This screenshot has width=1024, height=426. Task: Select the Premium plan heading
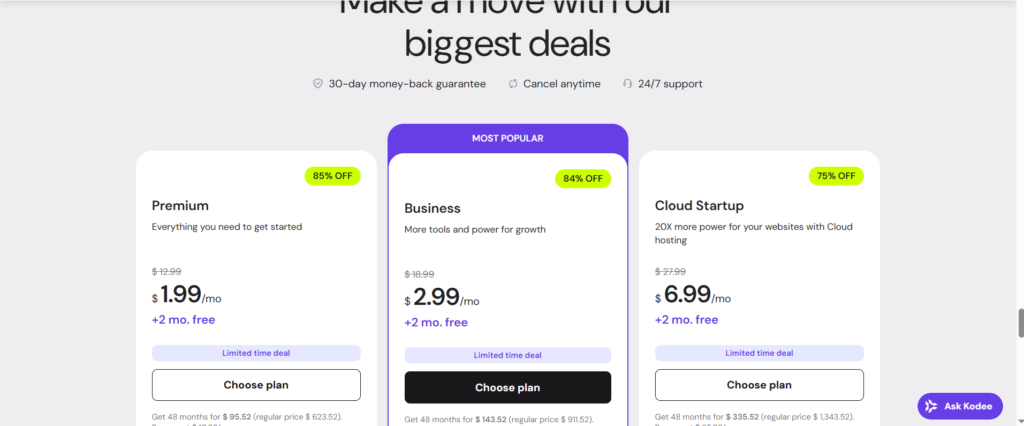[x=180, y=206]
